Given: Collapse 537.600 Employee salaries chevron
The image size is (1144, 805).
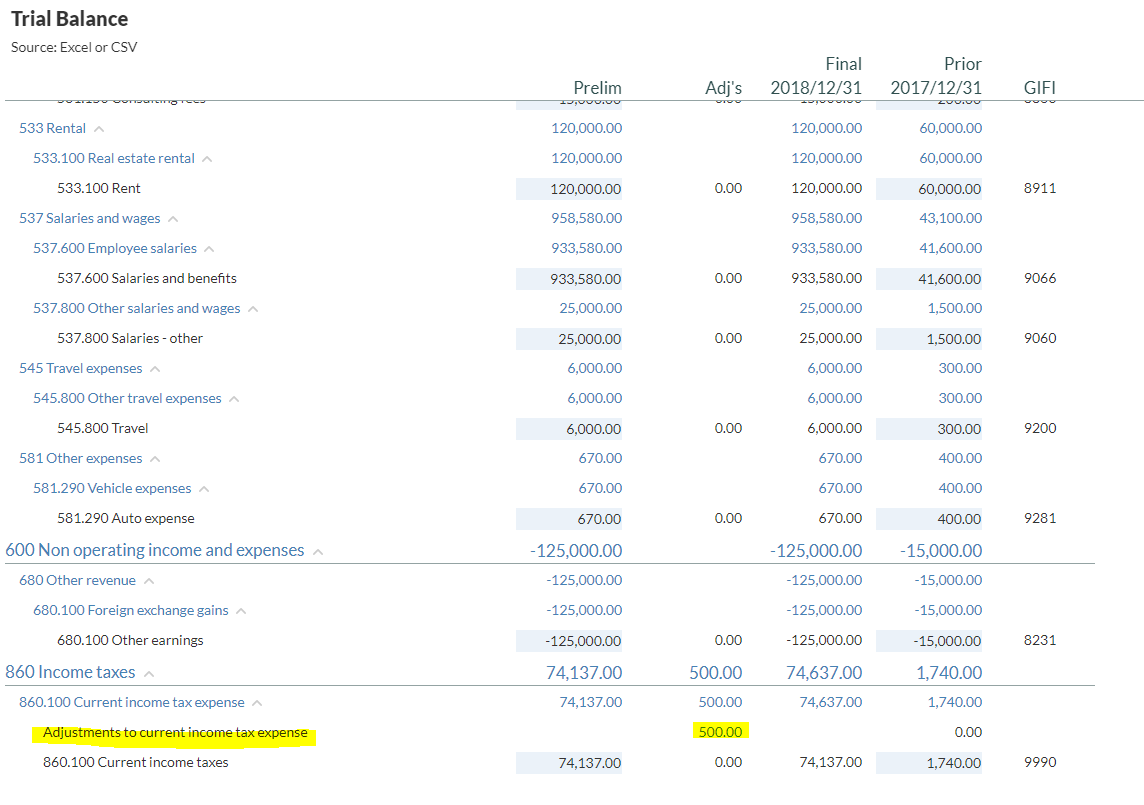Looking at the screenshot, I should pos(209,249).
